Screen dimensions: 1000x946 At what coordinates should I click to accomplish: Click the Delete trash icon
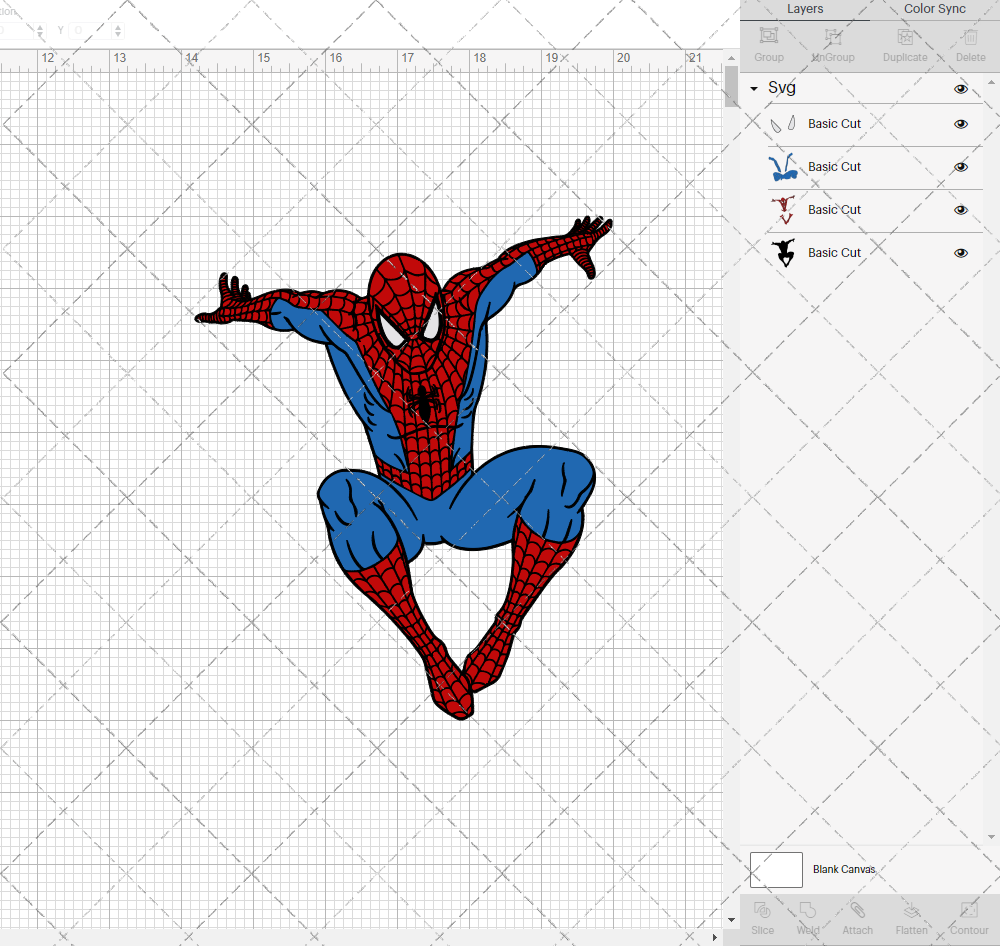[x=970, y=36]
